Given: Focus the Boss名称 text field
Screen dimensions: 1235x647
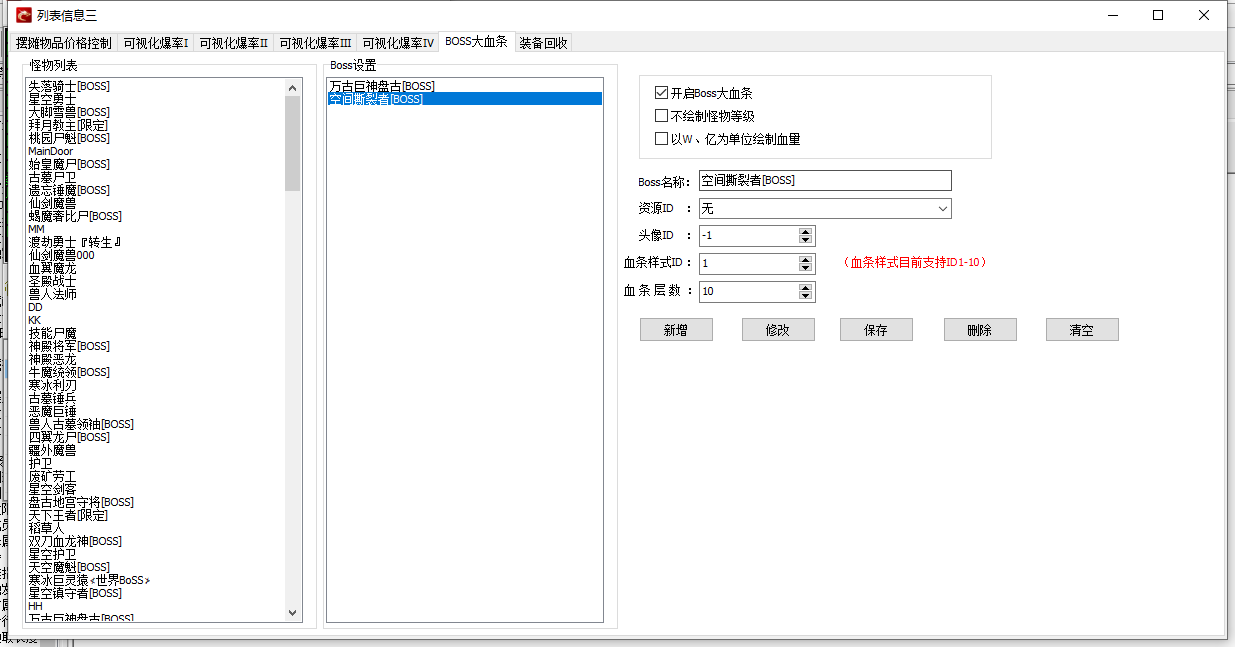Looking at the screenshot, I should tap(824, 181).
